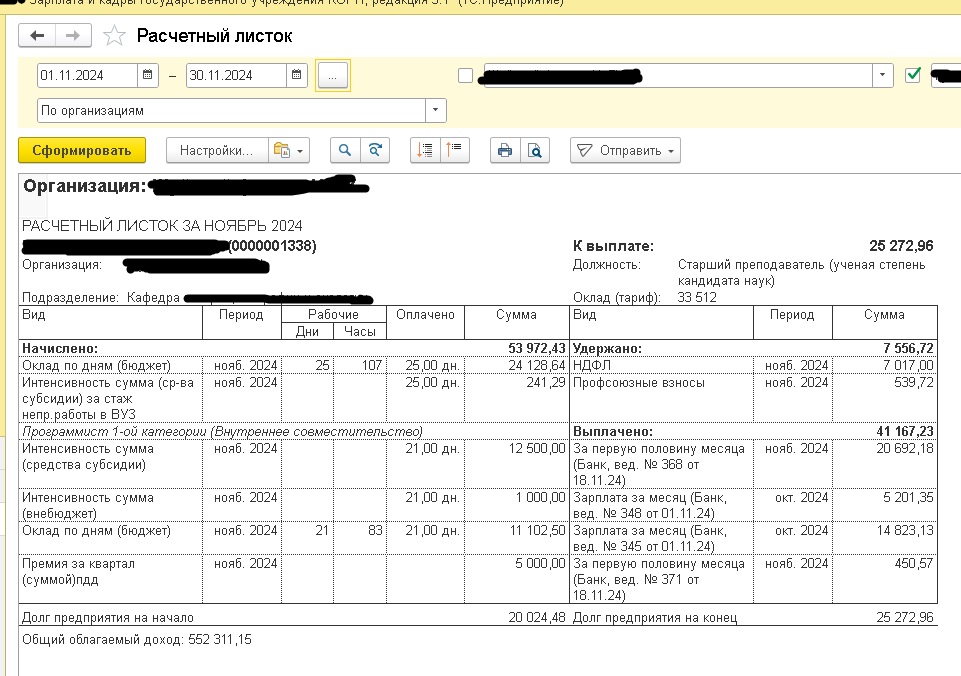This screenshot has width=961, height=676.
Task: Click Программист 1-ой категории row
Action: [x=222, y=431]
